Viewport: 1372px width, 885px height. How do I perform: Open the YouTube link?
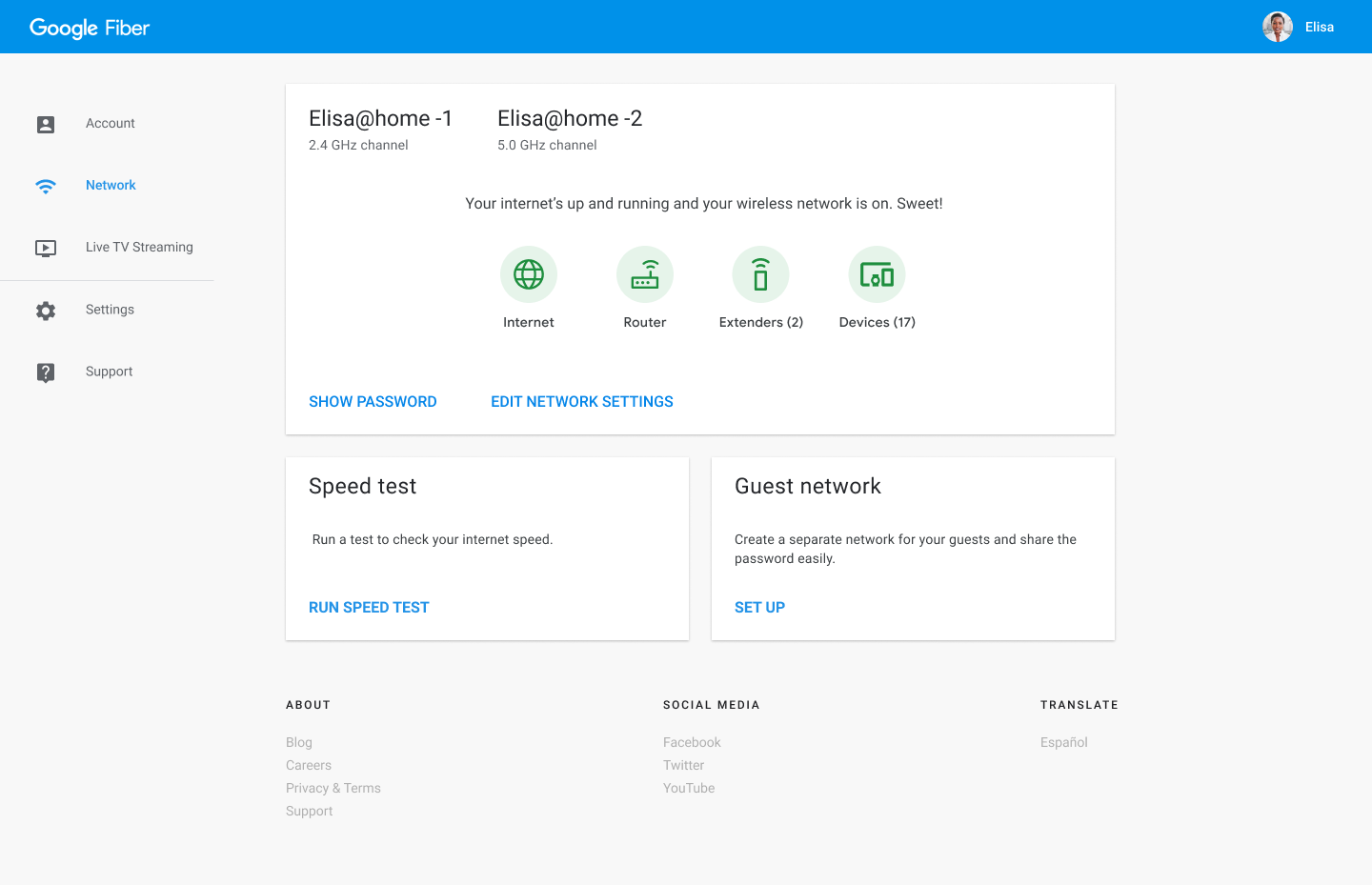click(x=689, y=788)
